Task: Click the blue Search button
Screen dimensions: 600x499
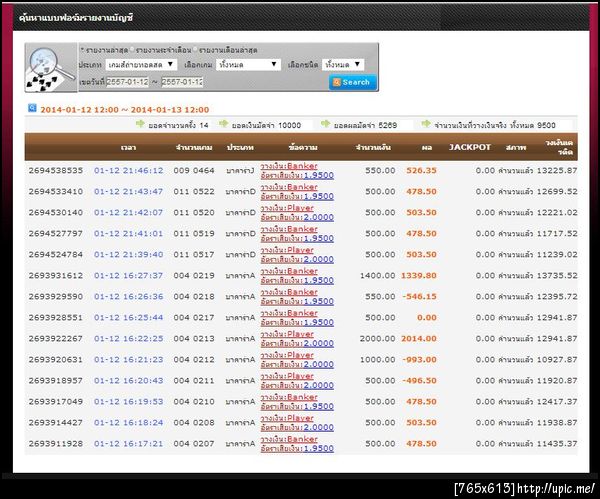Action: coord(353,82)
